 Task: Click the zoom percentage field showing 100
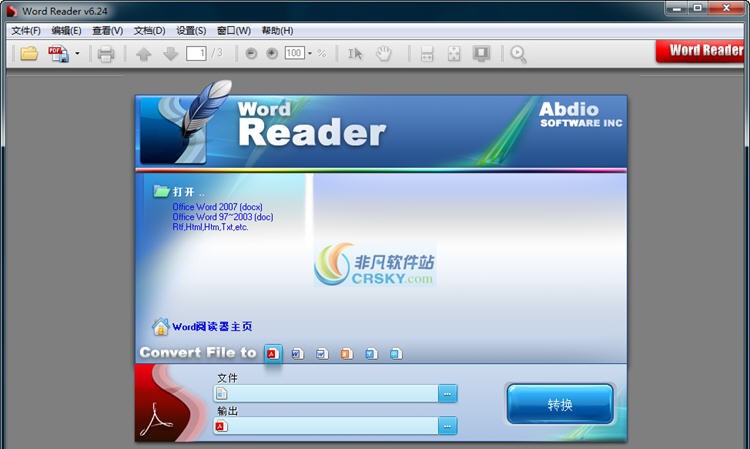pos(295,53)
